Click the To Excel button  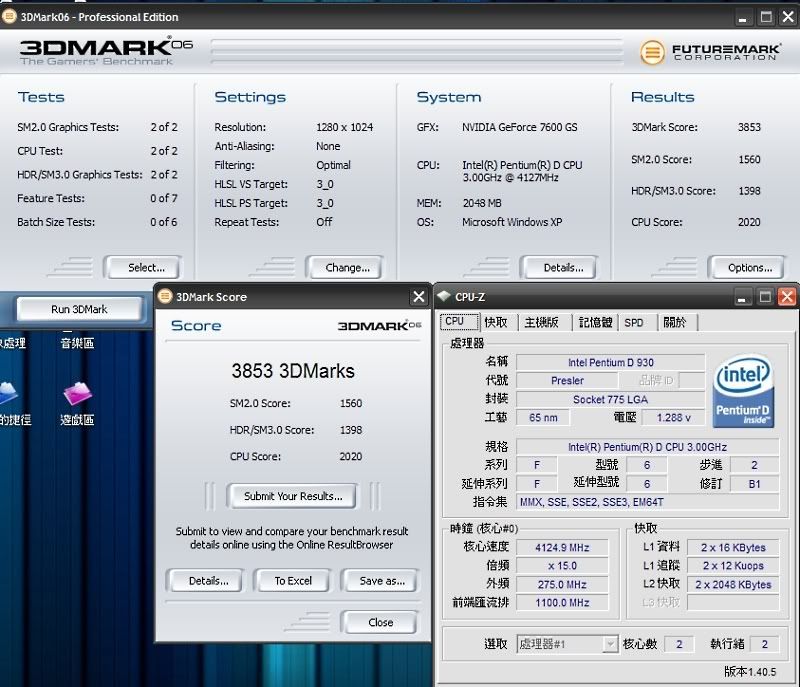[293, 581]
